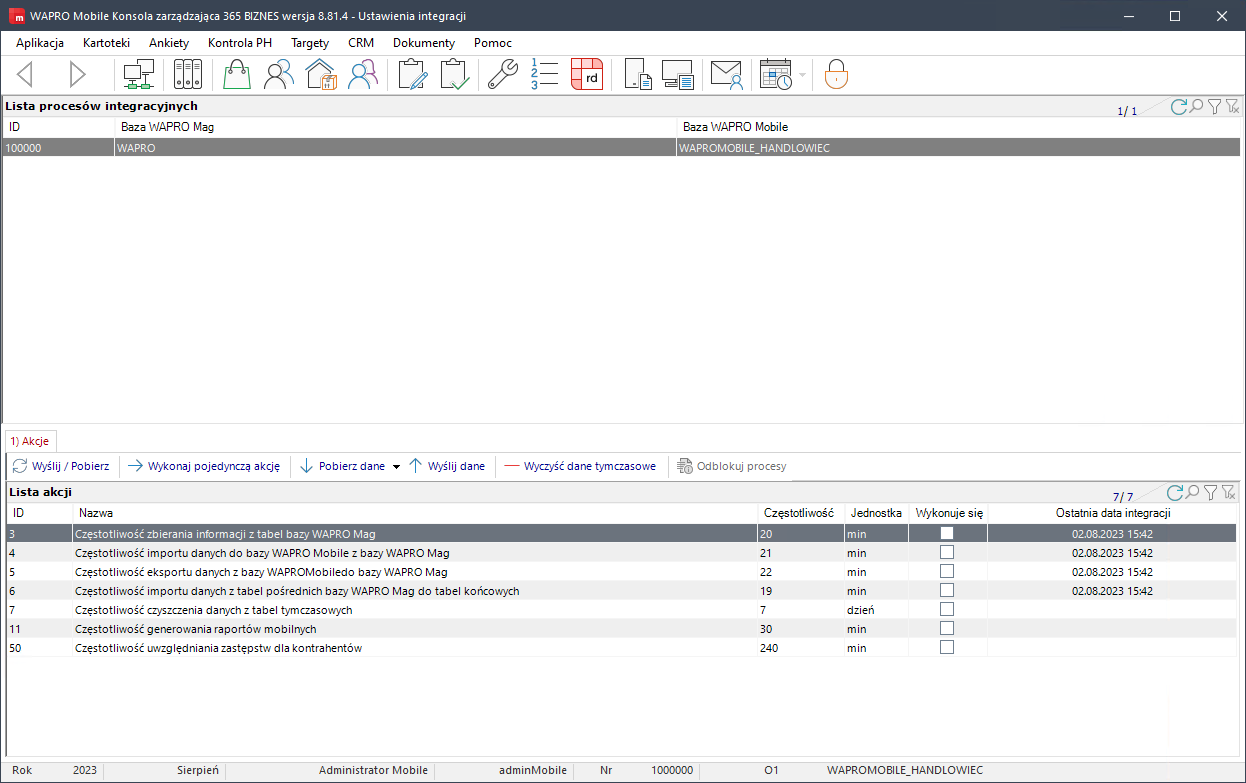Image resolution: width=1246 pixels, height=783 pixels.
Task: Select the '1) Akcje' tab
Action: click(31, 440)
